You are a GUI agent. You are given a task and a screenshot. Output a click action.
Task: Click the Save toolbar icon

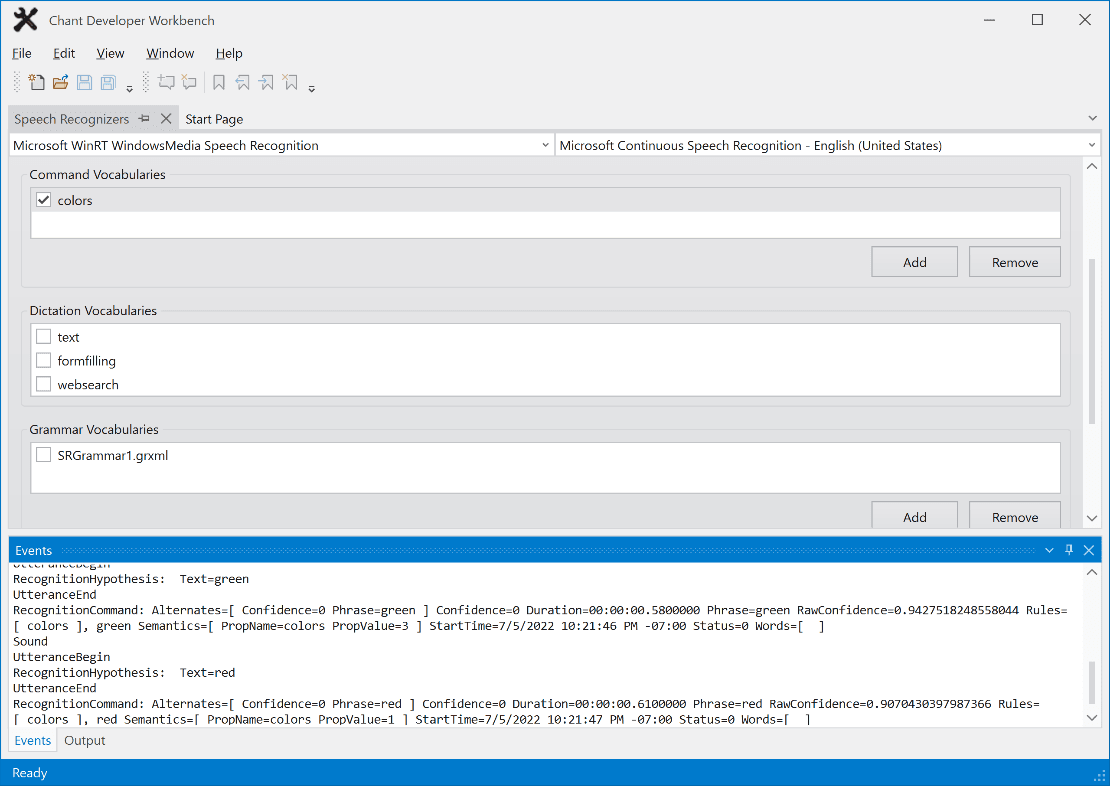[x=84, y=82]
